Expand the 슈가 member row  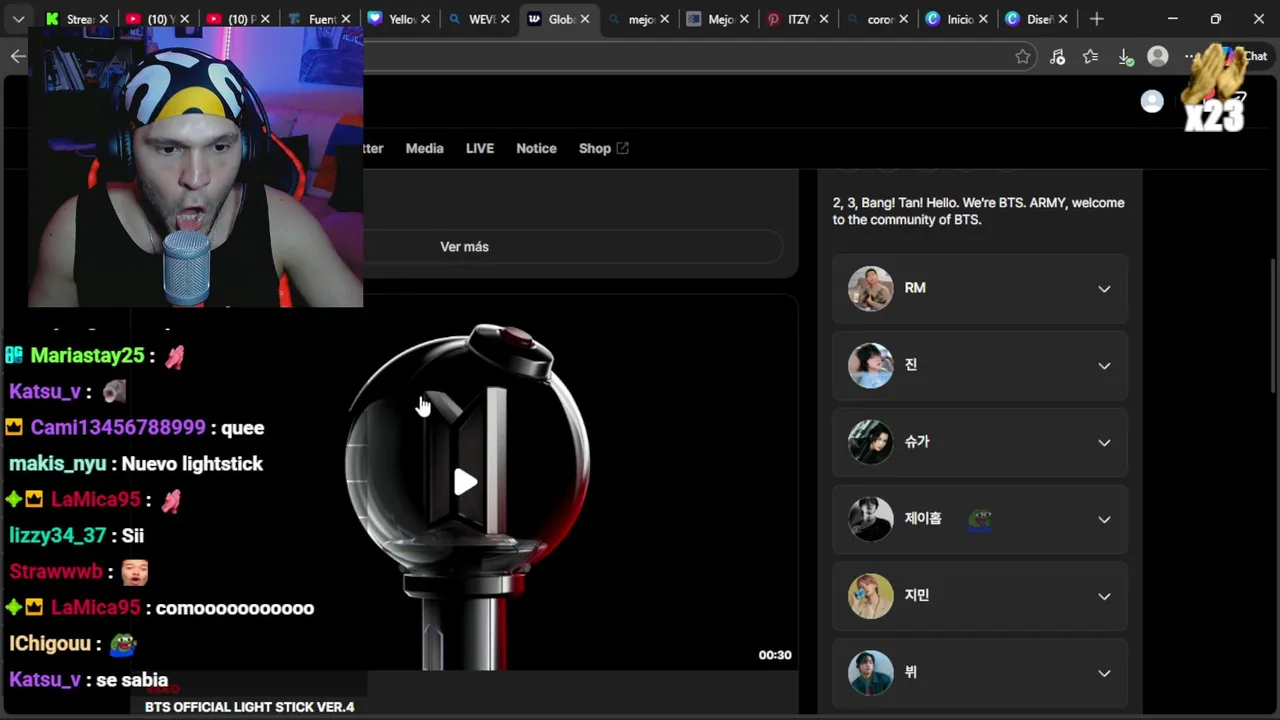point(980,442)
